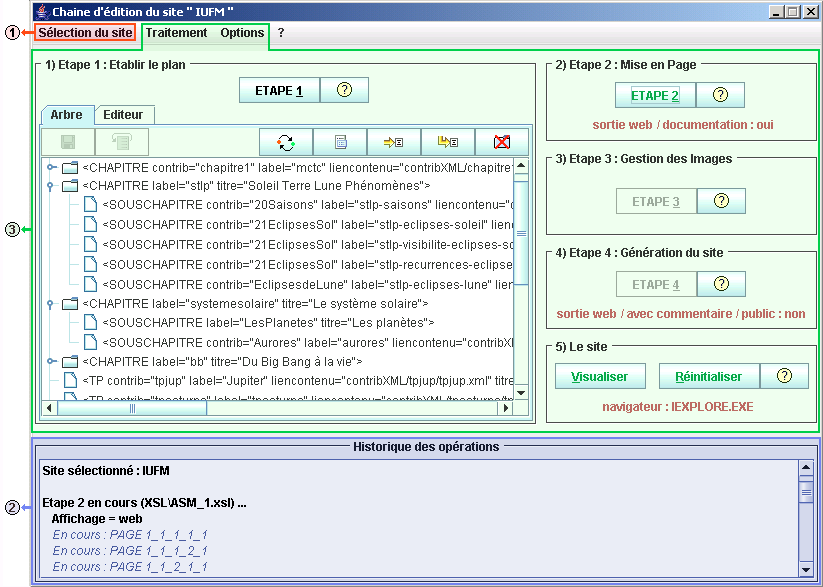Collapse the Le système solaire chapter
823x587 pixels.
pyautogui.click(x=51, y=303)
